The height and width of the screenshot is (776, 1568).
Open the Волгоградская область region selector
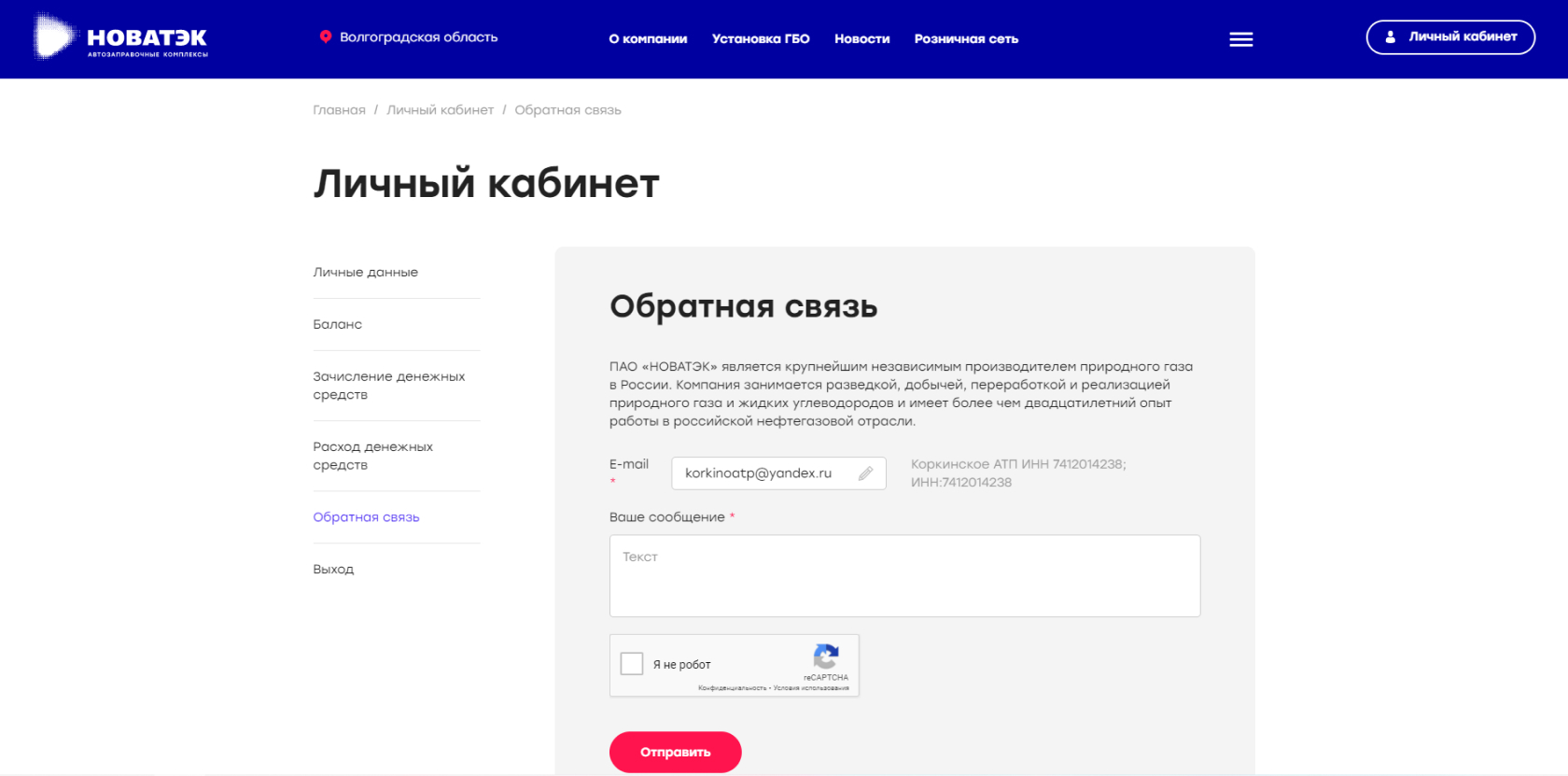click(418, 37)
